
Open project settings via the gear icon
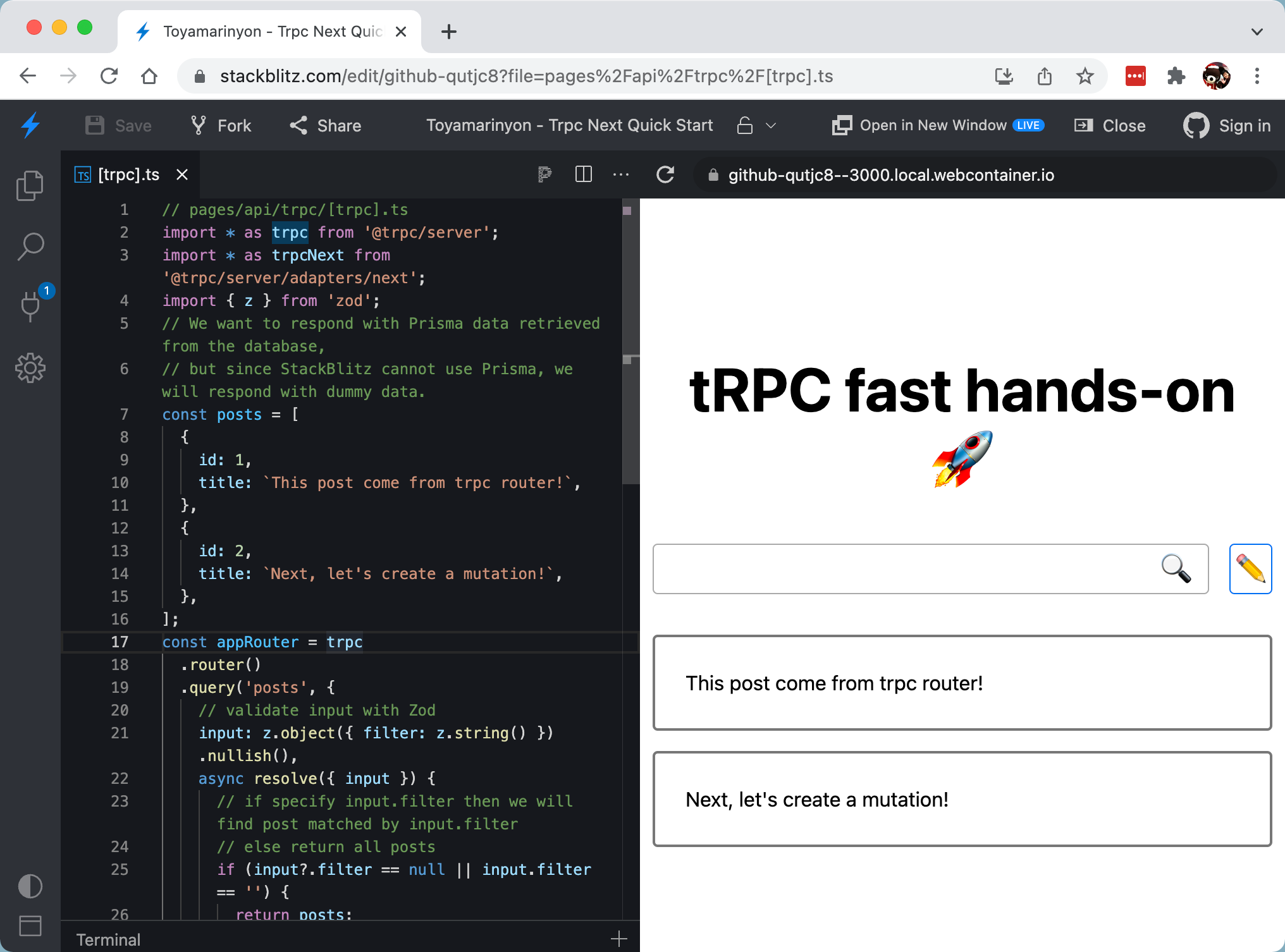(x=30, y=368)
